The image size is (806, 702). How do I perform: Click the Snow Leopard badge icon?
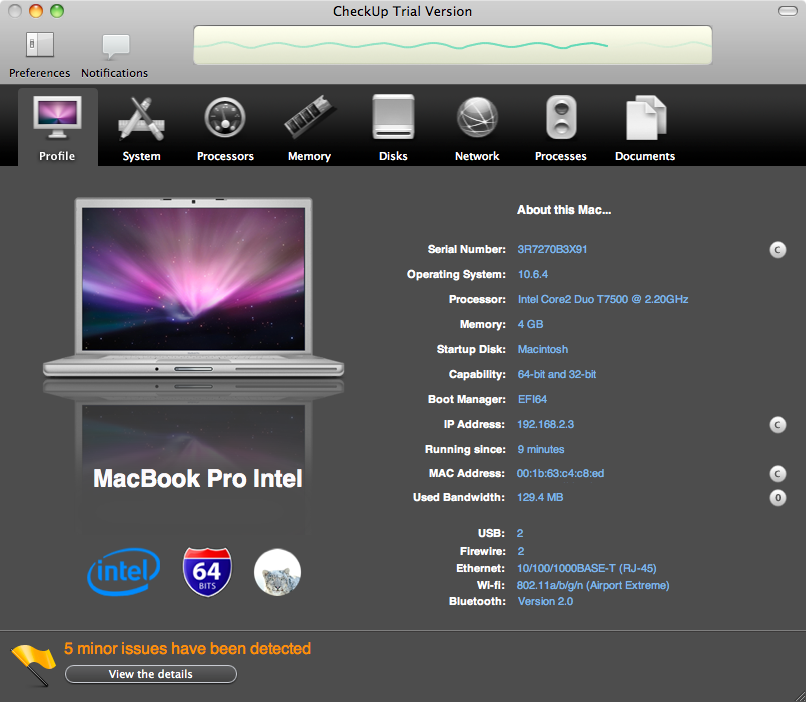coord(278,572)
